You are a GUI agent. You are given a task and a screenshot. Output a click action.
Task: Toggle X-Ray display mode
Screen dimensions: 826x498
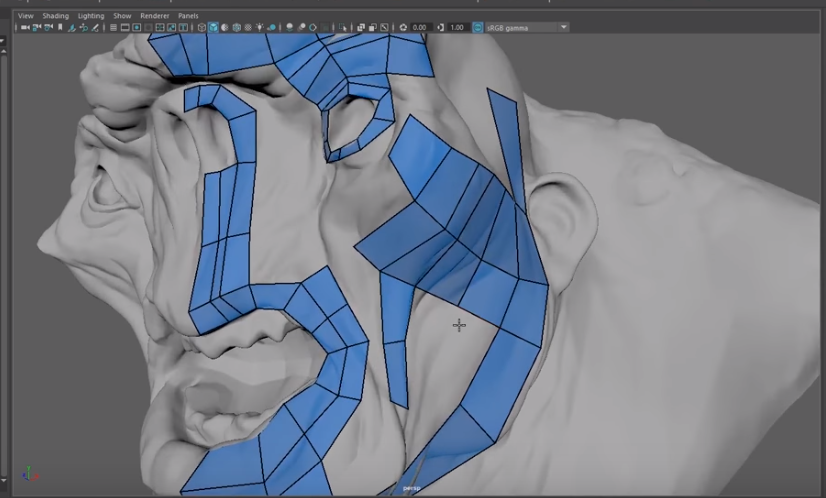click(x=361, y=27)
